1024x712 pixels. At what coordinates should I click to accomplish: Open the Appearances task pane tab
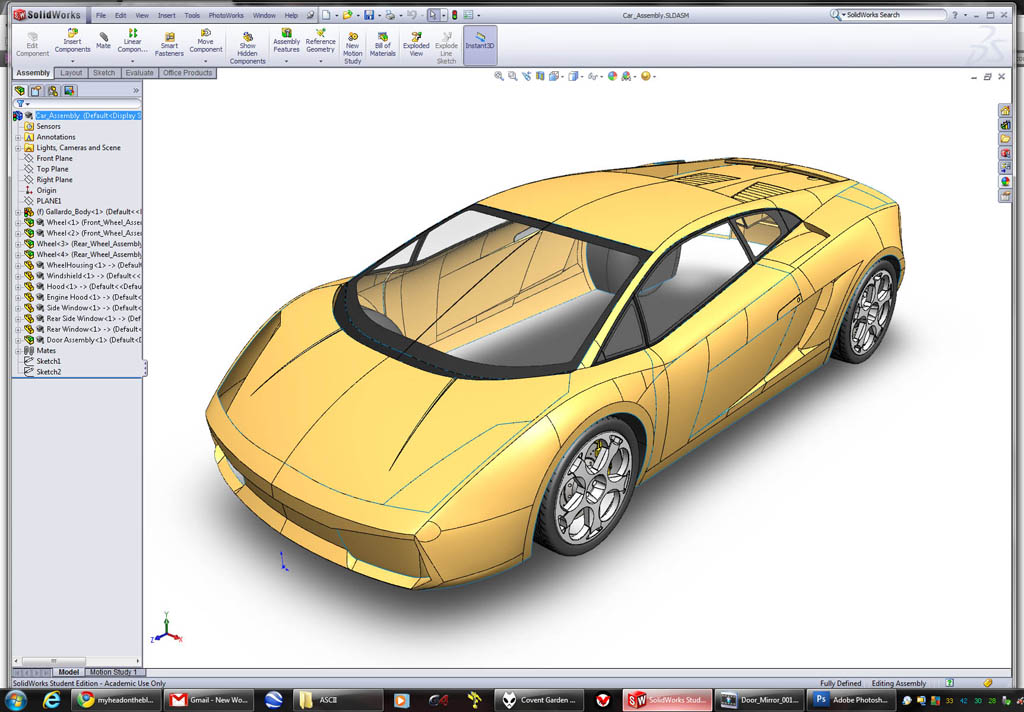pyautogui.click(x=1005, y=182)
